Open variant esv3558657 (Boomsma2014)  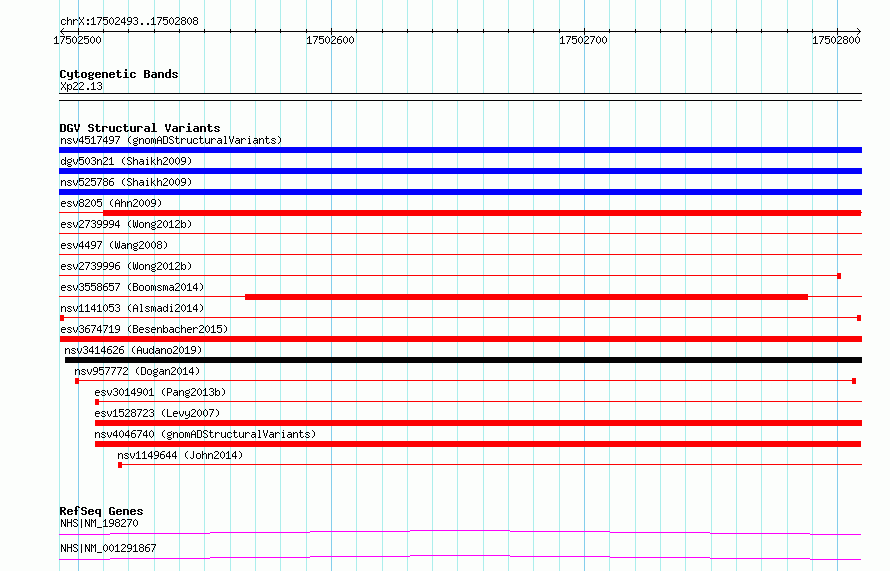click(132, 287)
